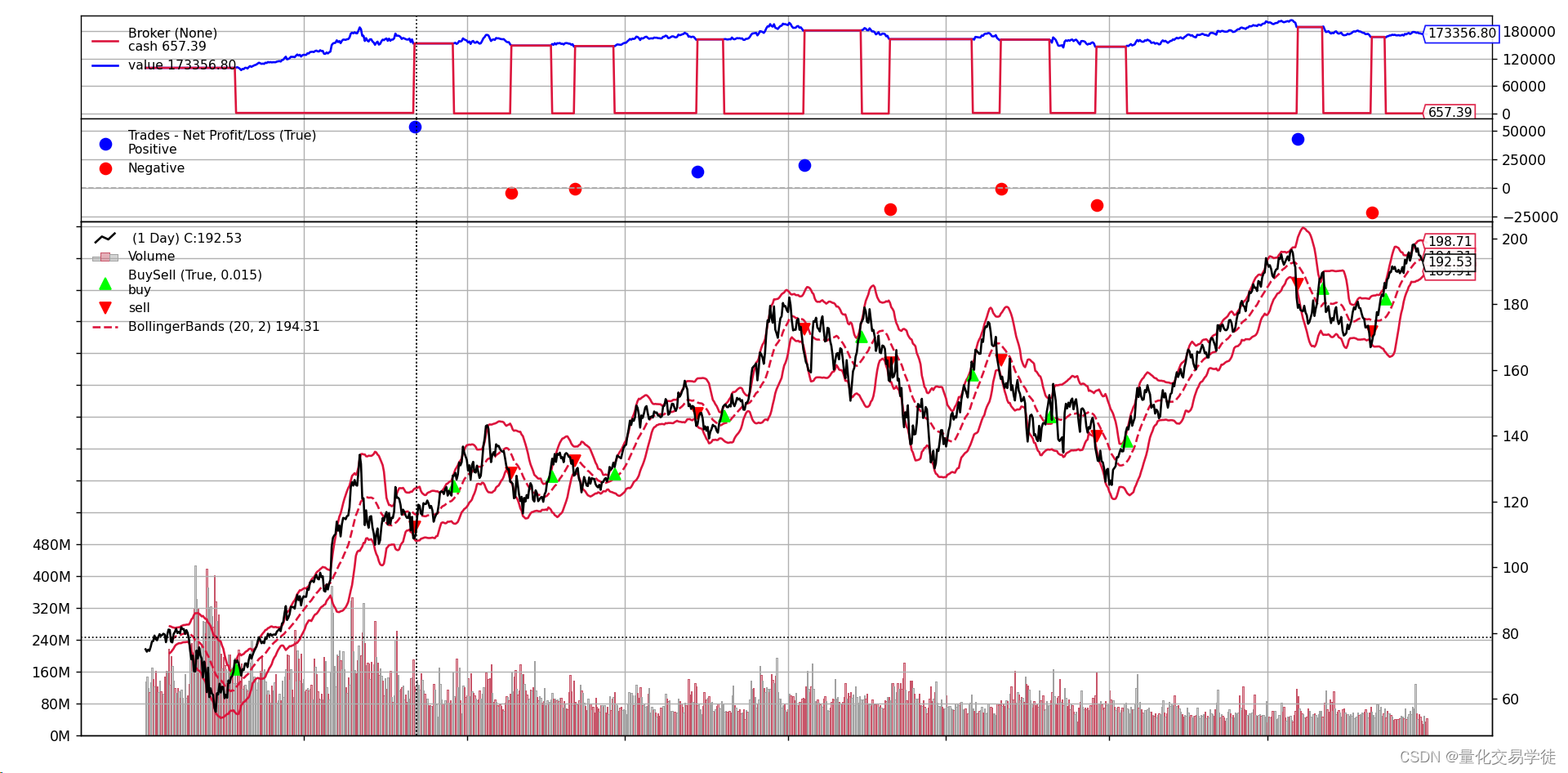Click the 180000 axis label
Viewport: 1568px width, 773px height.
pos(1528,31)
